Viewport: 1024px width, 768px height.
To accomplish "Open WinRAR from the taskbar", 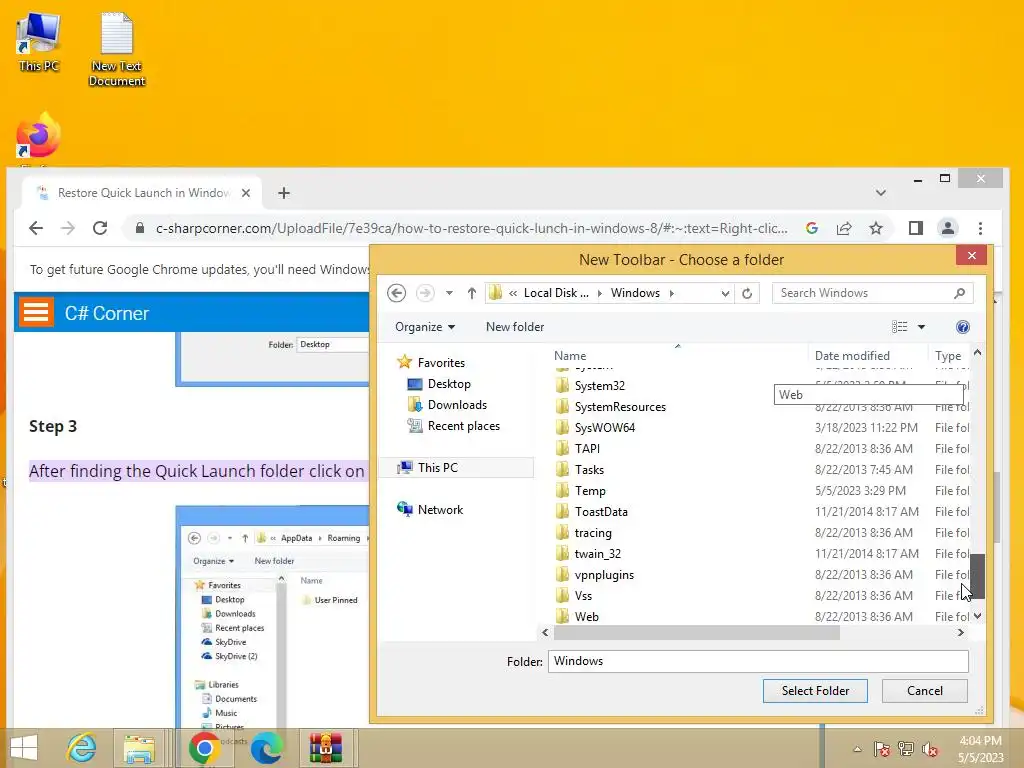I will tap(326, 748).
